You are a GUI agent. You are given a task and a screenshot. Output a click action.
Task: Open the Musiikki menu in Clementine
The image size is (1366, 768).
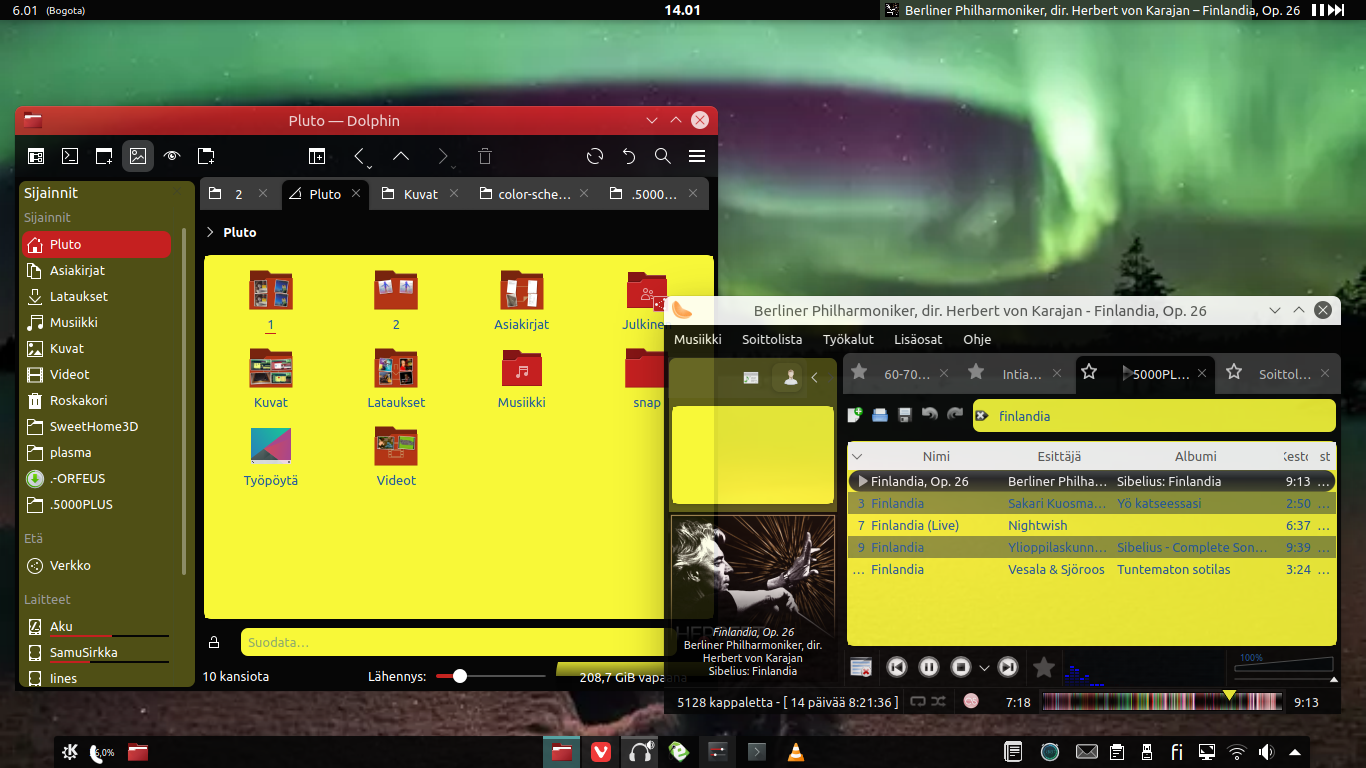click(x=698, y=339)
